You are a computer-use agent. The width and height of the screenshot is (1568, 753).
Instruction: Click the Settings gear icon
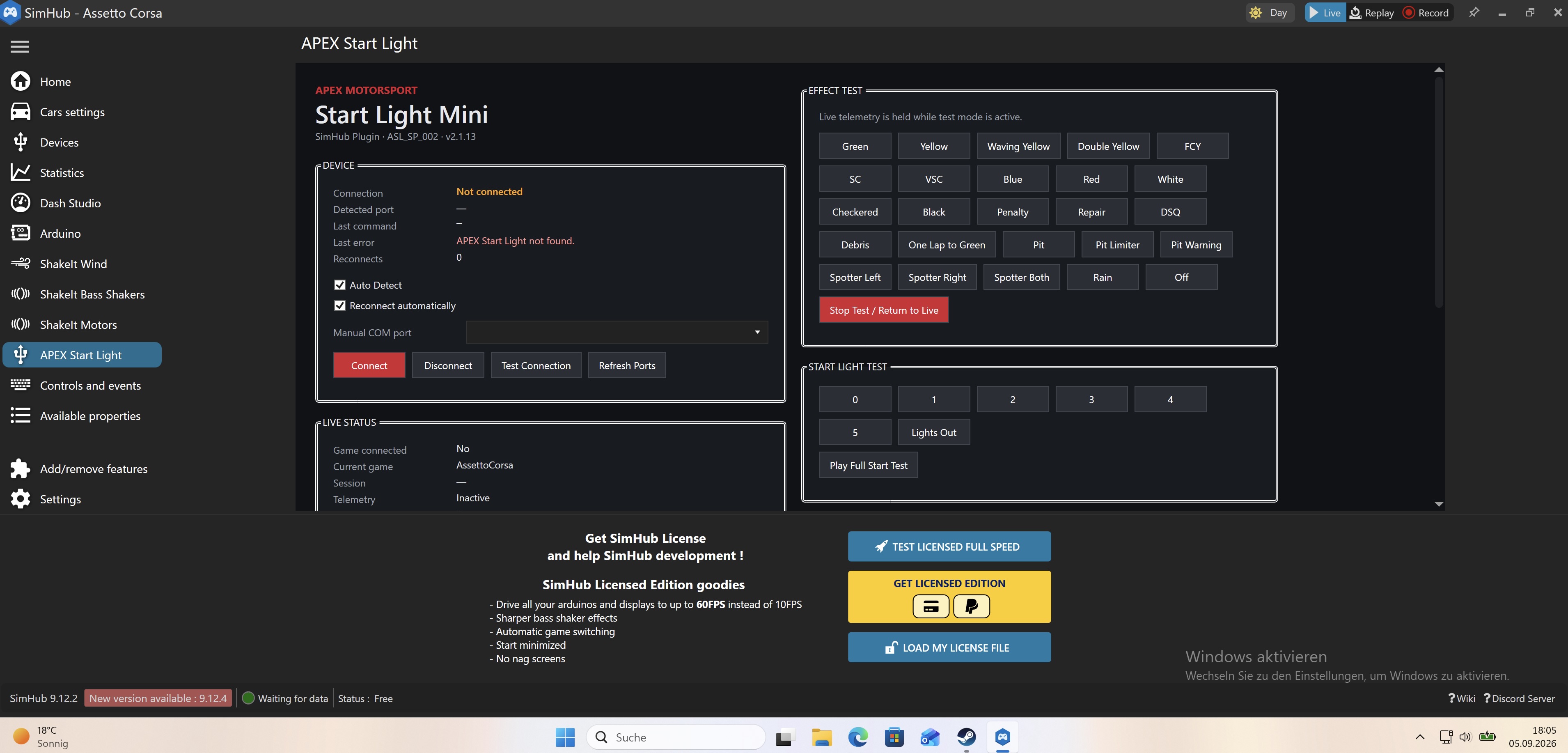tap(20, 498)
